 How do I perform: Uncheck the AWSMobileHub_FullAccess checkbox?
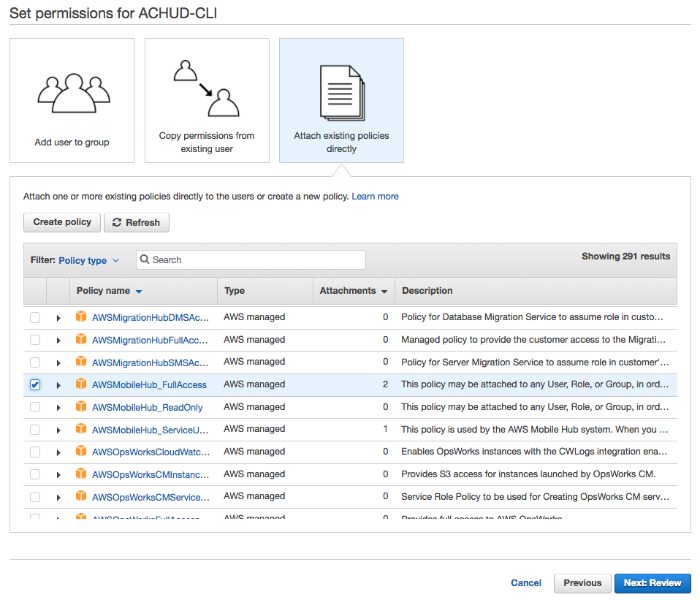click(x=35, y=385)
